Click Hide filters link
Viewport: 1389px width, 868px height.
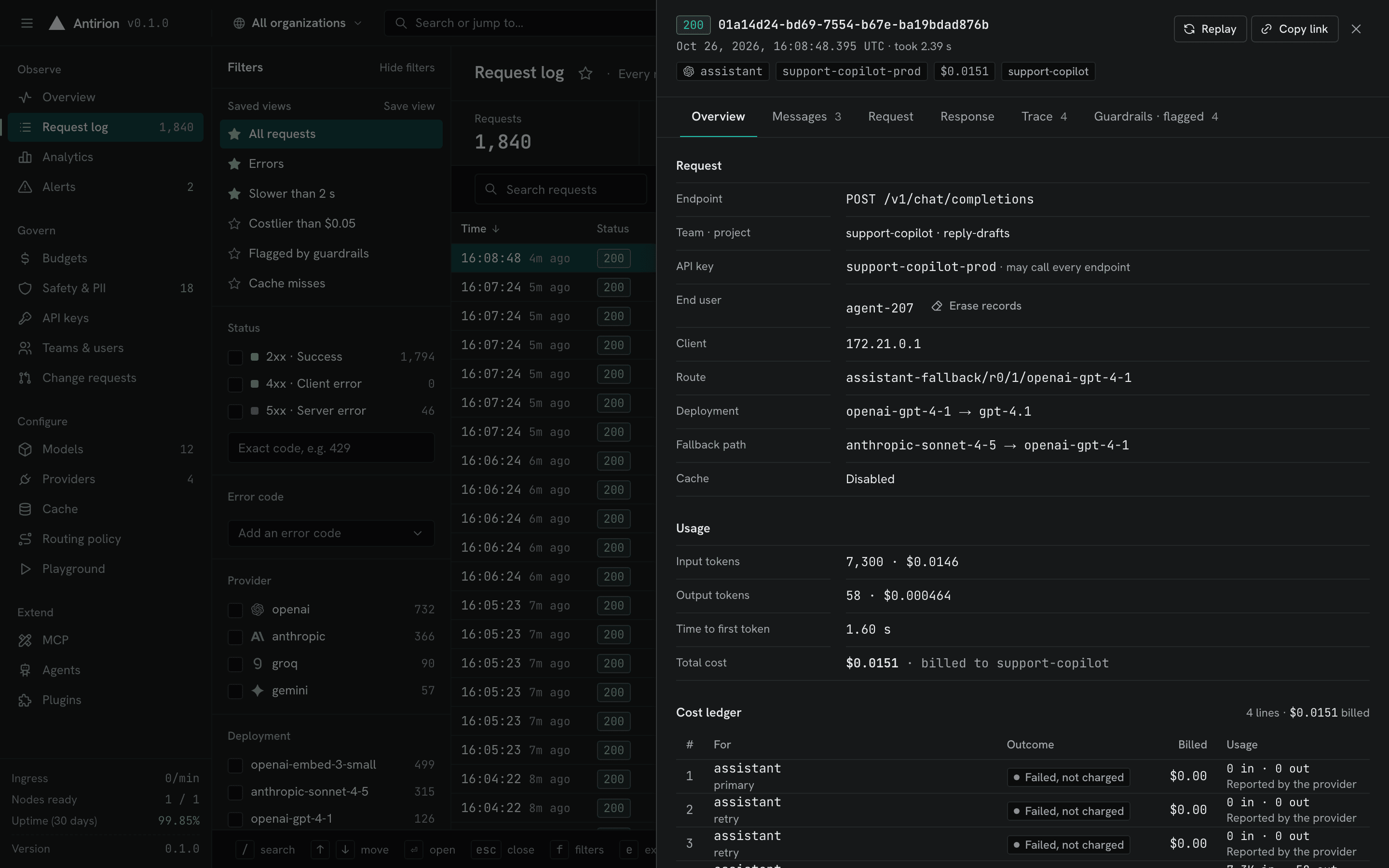click(x=407, y=68)
